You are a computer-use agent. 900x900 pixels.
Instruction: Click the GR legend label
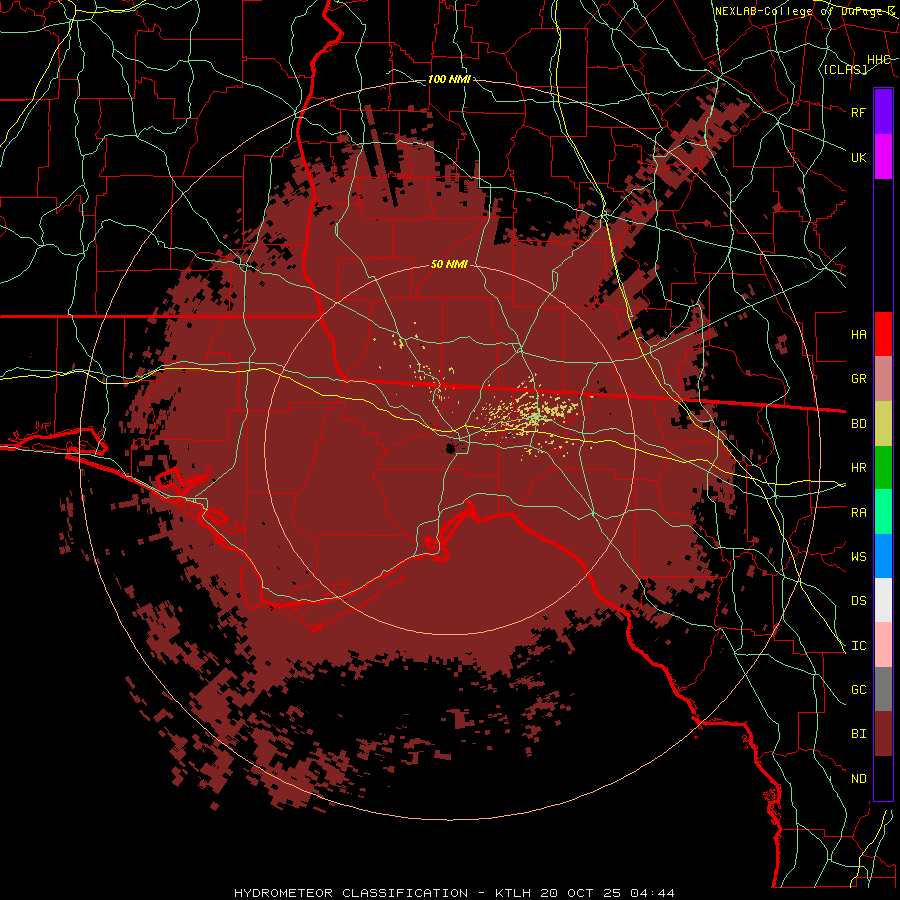pos(859,379)
